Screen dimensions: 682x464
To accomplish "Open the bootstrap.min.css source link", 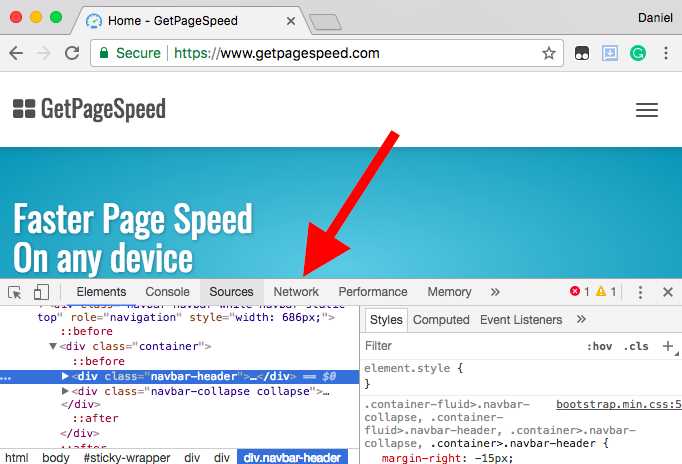I will (x=619, y=404).
